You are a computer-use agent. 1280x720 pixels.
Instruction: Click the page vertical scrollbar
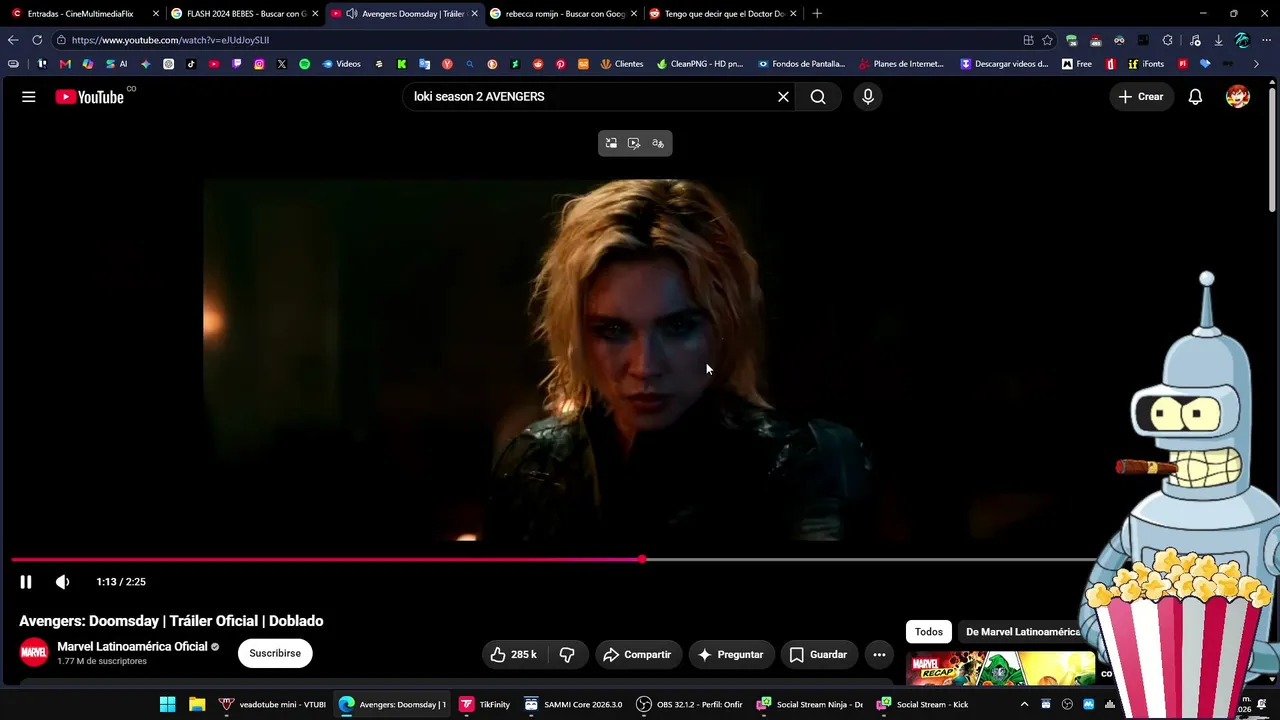(x=1273, y=148)
